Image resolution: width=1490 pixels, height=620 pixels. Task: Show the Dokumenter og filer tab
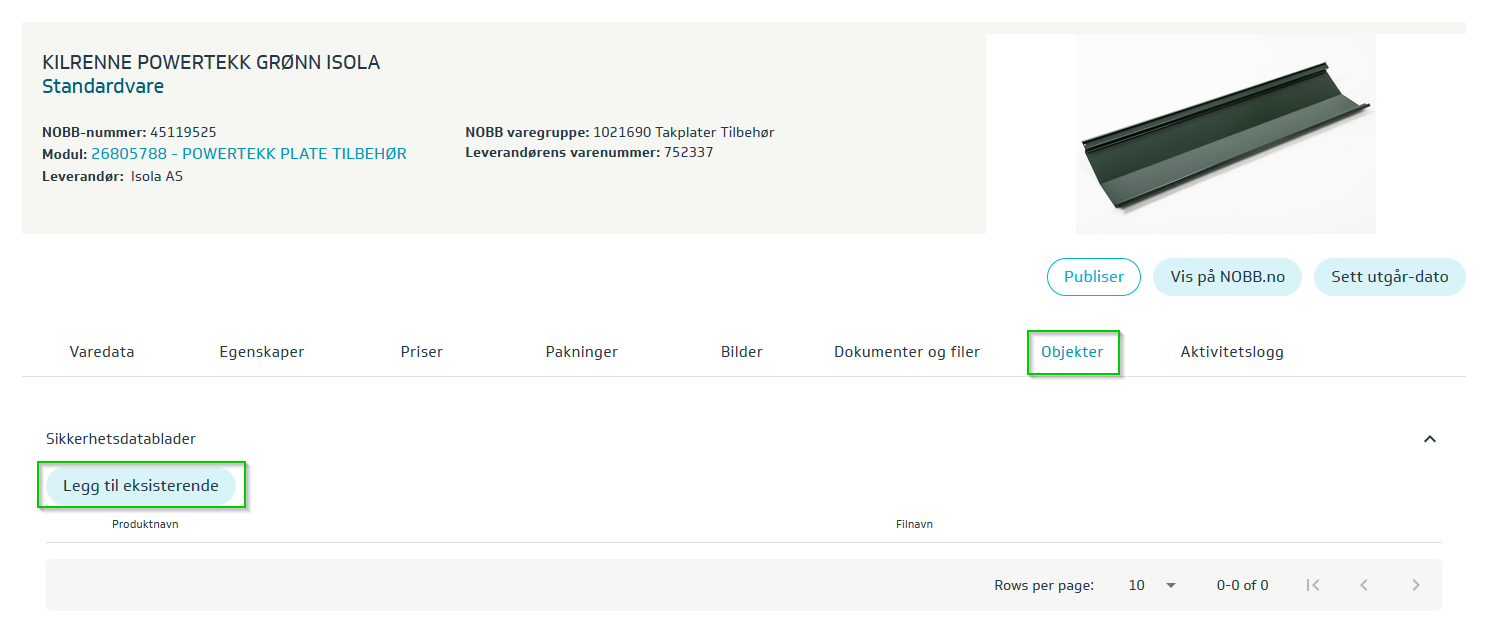point(907,352)
